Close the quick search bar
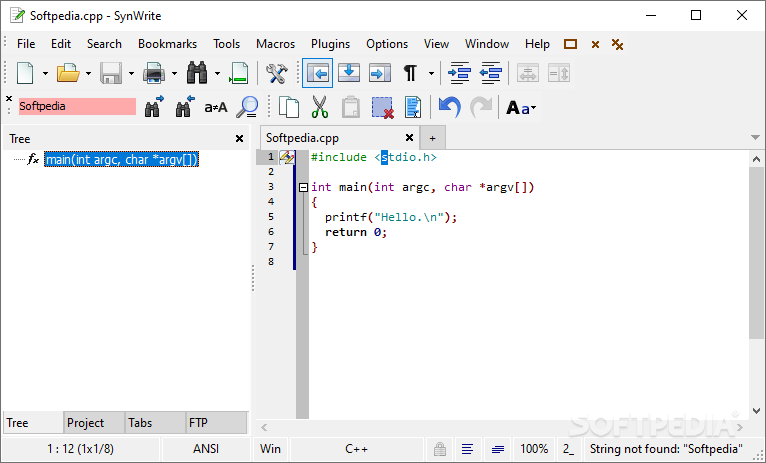 click(9, 99)
